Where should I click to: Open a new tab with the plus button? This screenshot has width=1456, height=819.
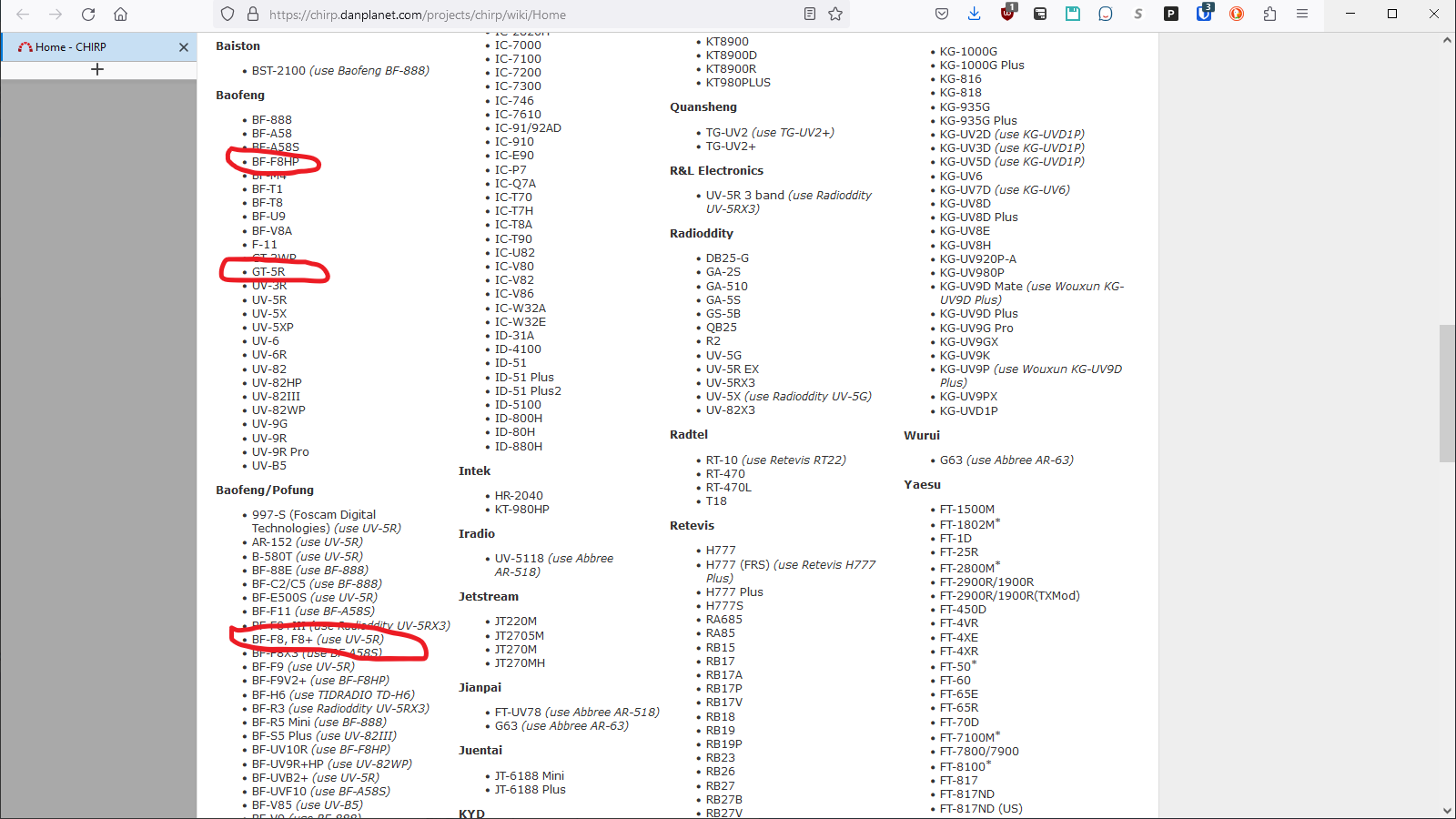click(x=97, y=69)
